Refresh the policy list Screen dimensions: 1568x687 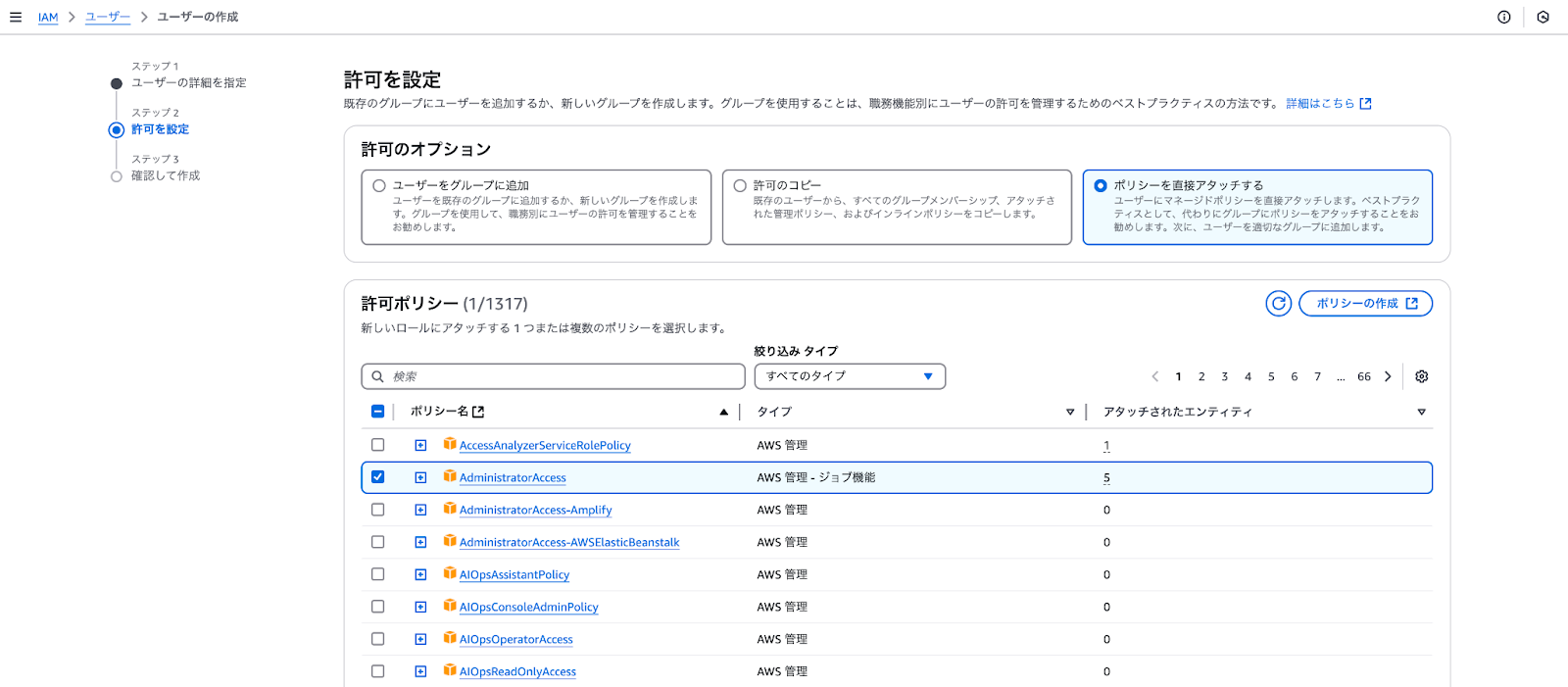coord(1278,304)
